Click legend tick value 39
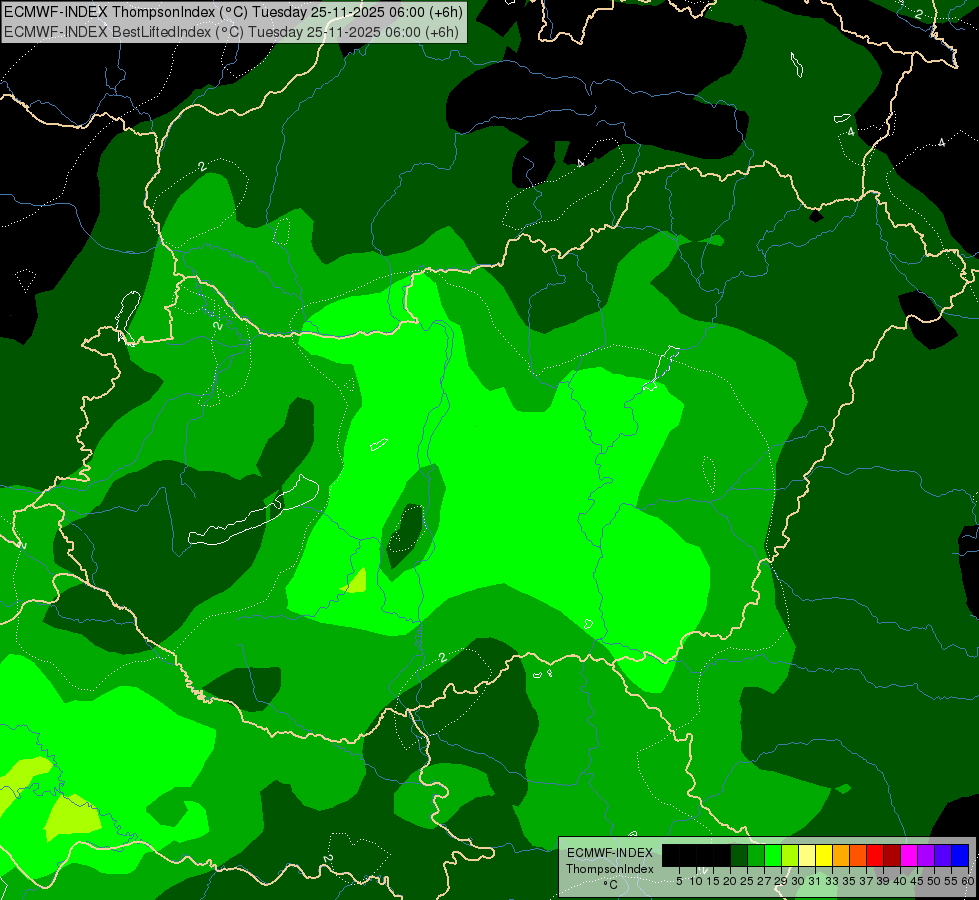This screenshot has height=900, width=979. click(883, 881)
